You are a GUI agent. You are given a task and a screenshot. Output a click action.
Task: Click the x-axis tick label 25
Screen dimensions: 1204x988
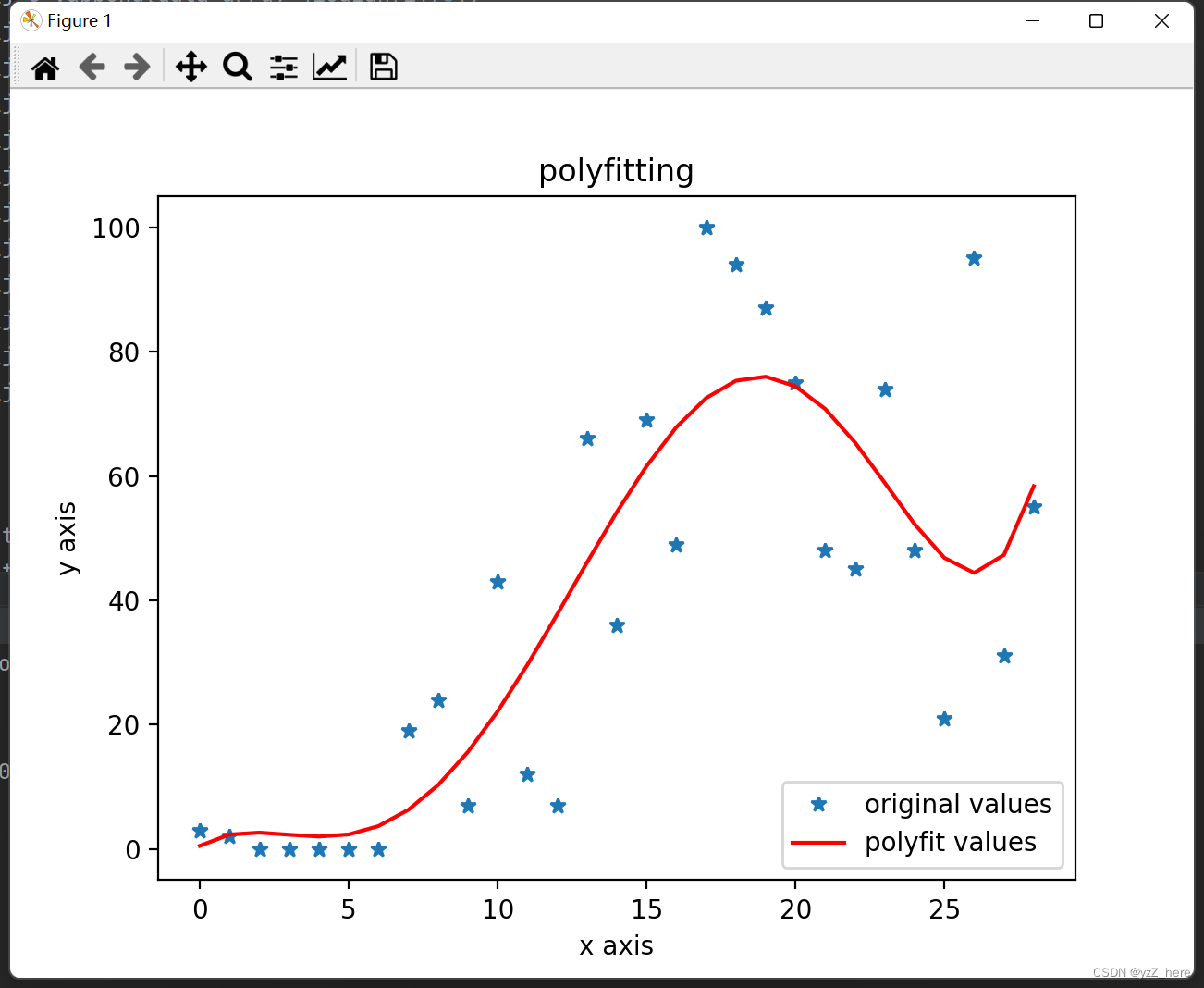(944, 909)
